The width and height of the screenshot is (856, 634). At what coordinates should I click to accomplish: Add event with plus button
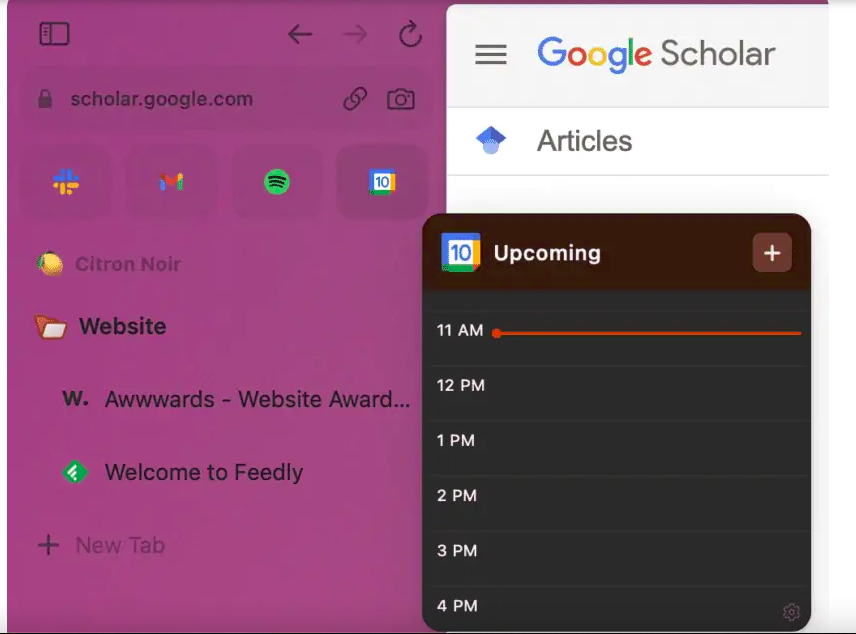click(x=771, y=253)
